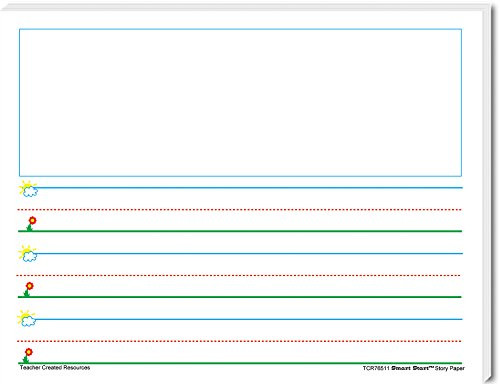Click the red flower icon on the first green baseline
This screenshot has height=384, width=500.
pyautogui.click(x=31, y=223)
